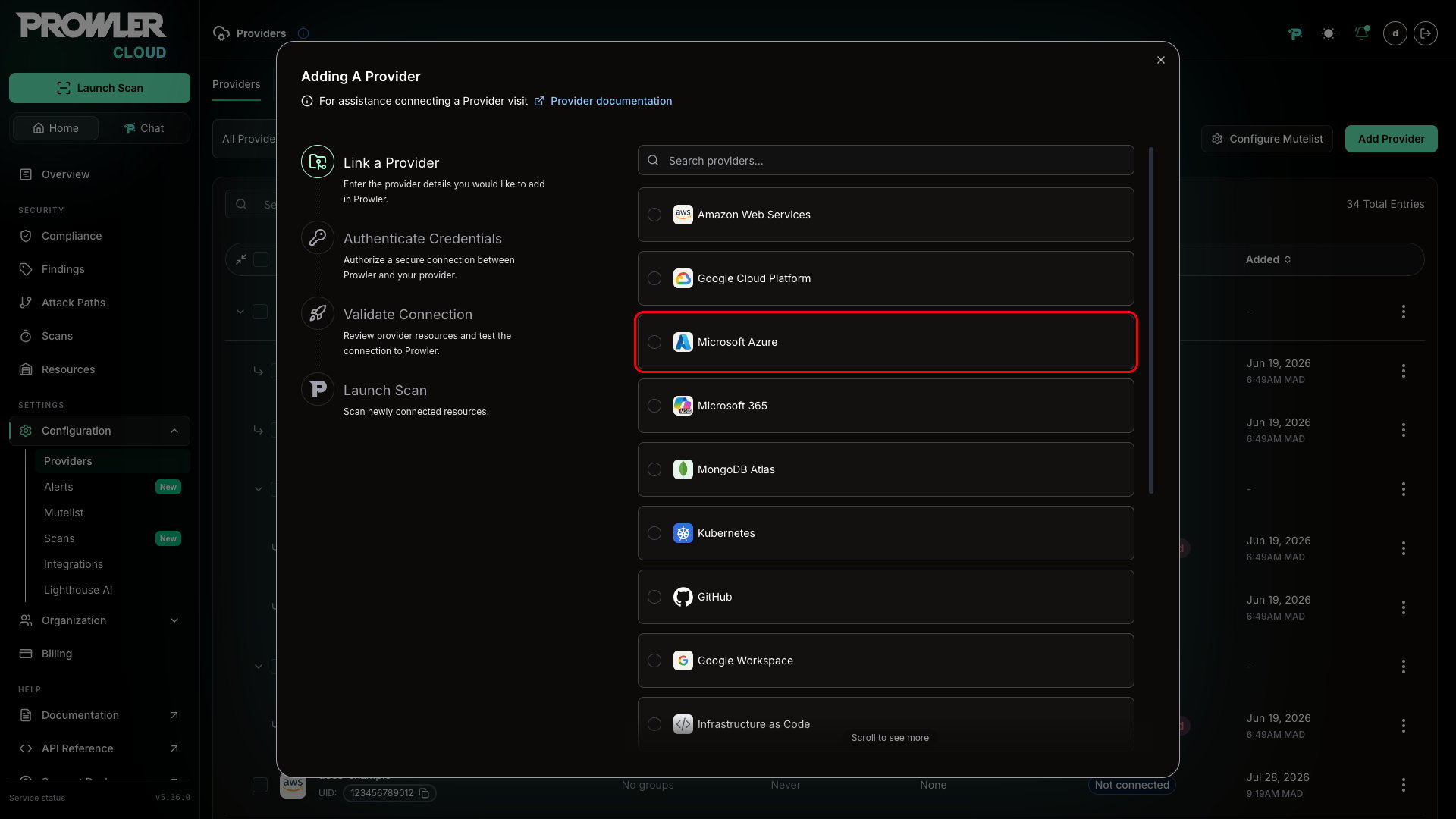The width and height of the screenshot is (1456, 819).
Task: Open the Integrations submenu item
Action: pos(74,564)
